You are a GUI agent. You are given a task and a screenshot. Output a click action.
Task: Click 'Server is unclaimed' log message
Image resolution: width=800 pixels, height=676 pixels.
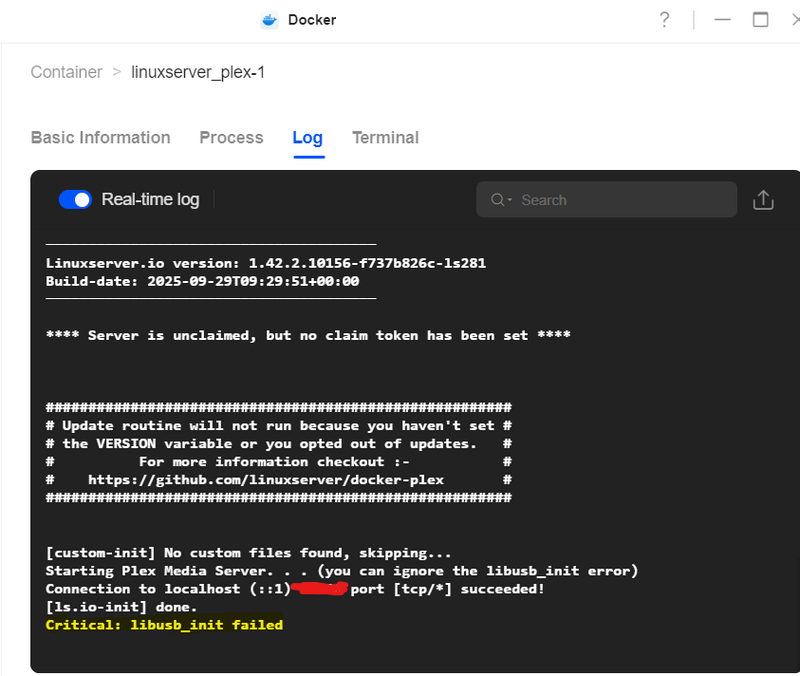(x=308, y=335)
